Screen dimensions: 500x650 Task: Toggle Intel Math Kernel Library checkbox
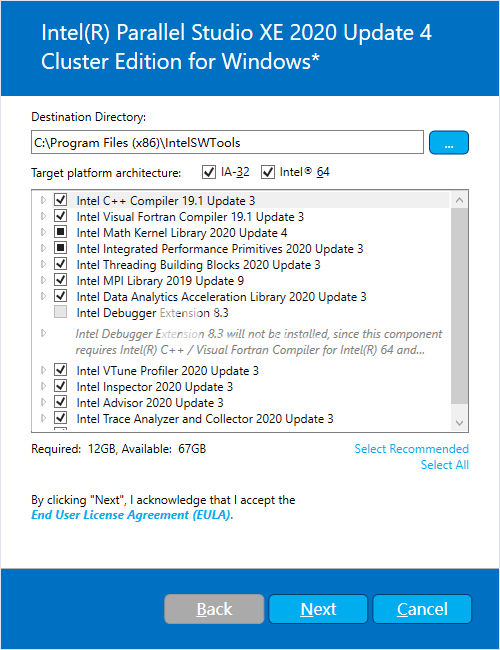61,232
